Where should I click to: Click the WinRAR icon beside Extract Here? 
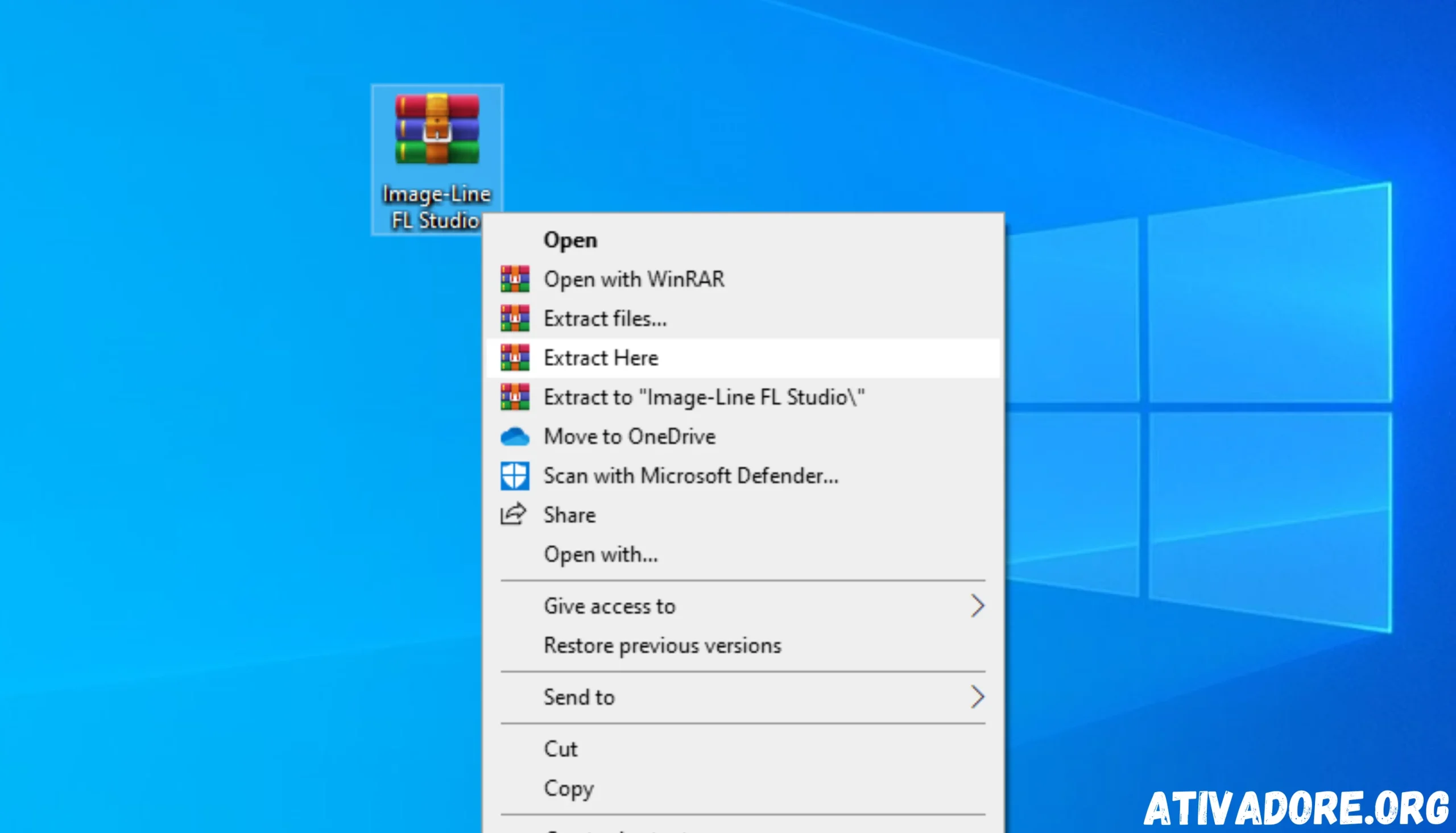click(x=515, y=358)
